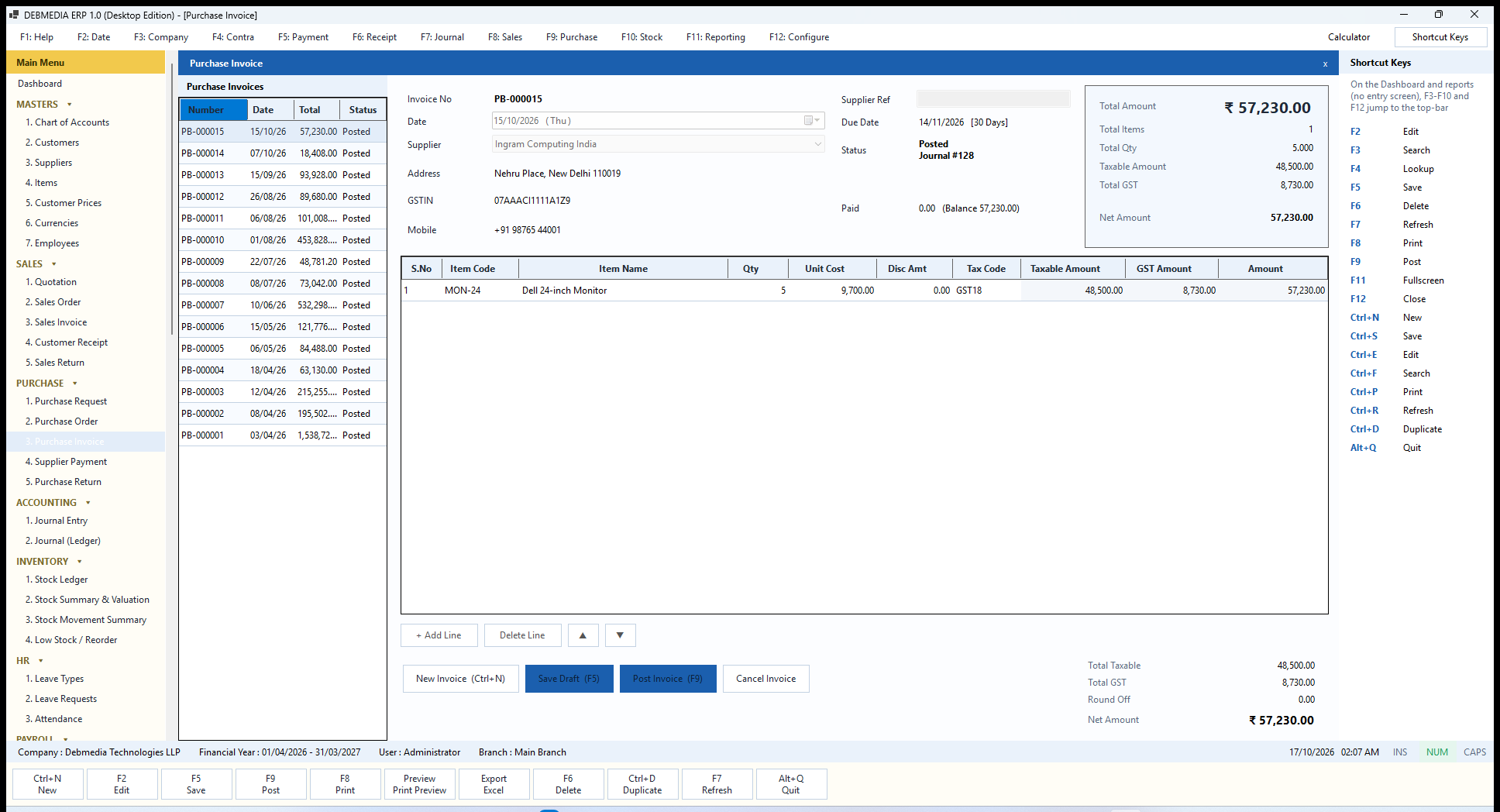Click the Alt+Q Quit bottom toolbar button
Viewport: 1500px width, 812px height.
[791, 784]
